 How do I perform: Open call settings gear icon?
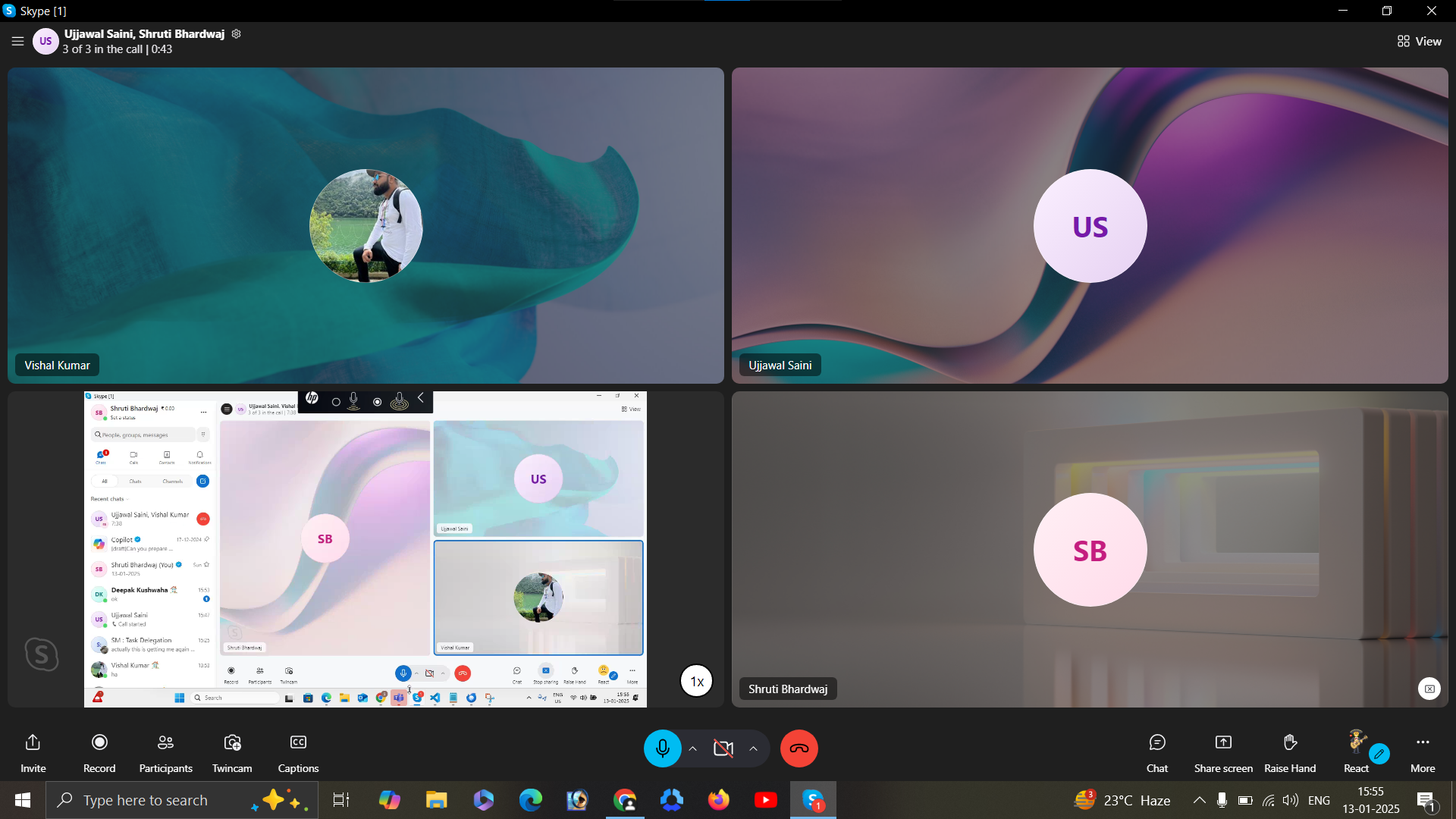pos(236,34)
